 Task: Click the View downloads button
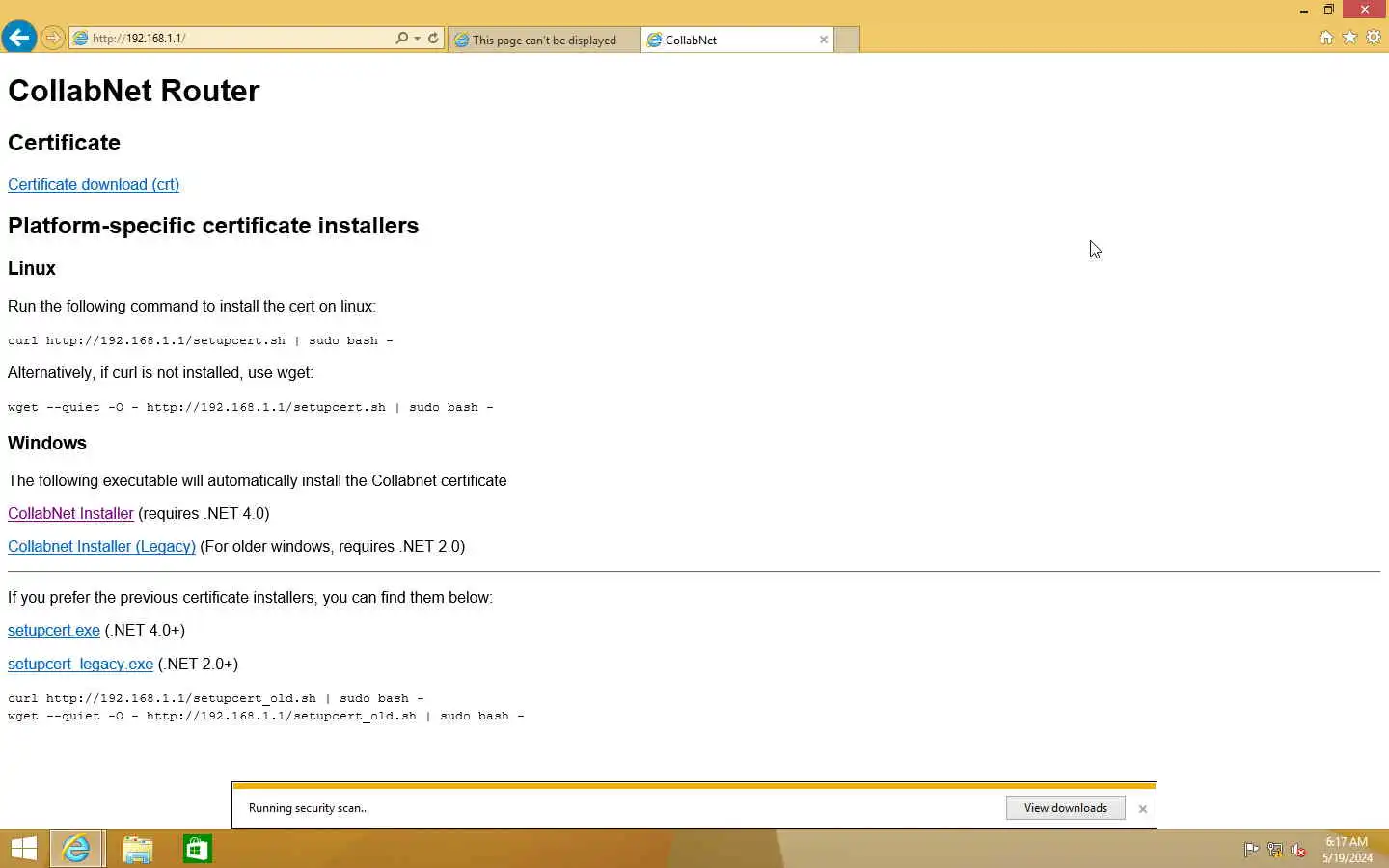pyautogui.click(x=1066, y=808)
